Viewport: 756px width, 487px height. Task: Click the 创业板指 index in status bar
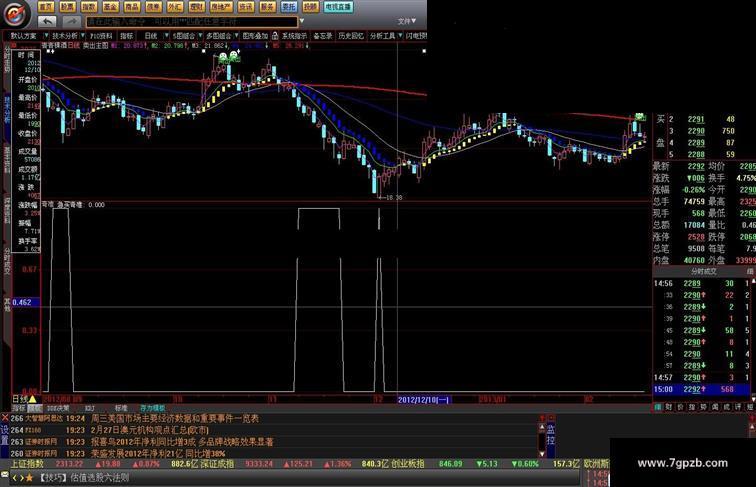click(407, 463)
